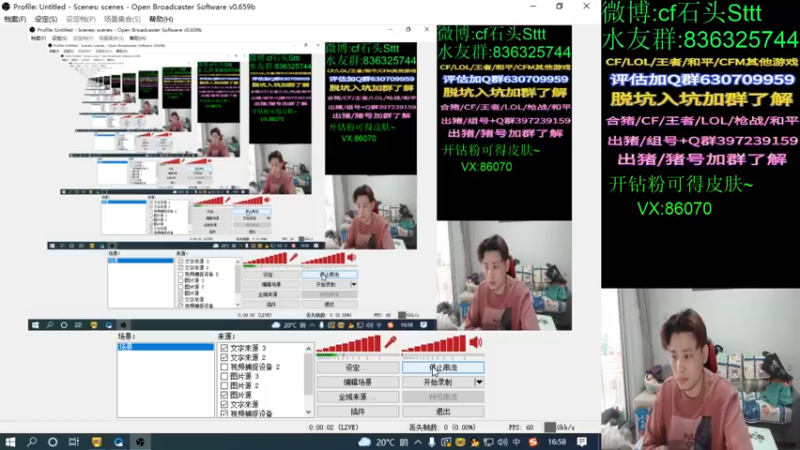Open the 帮助(H) menu

point(161,19)
